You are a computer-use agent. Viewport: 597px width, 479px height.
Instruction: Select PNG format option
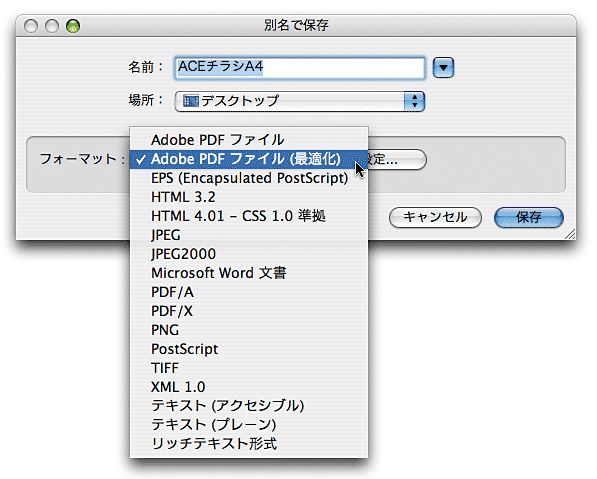(x=249, y=330)
